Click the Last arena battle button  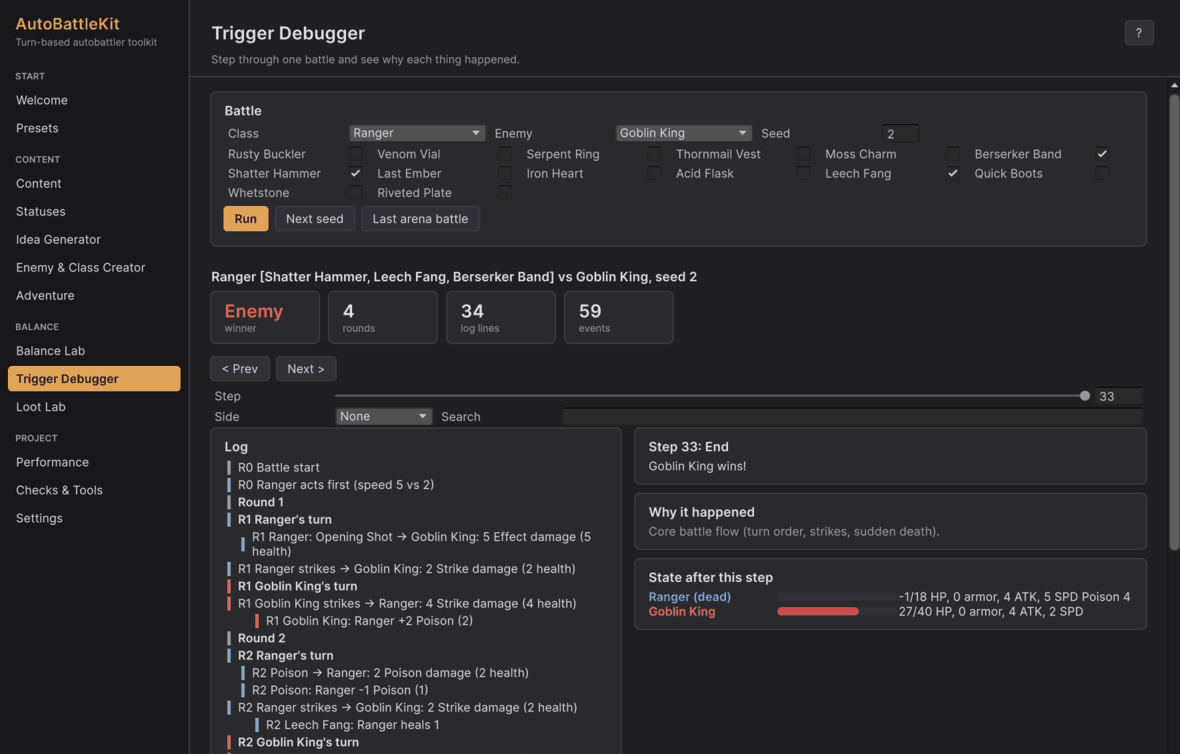420,219
